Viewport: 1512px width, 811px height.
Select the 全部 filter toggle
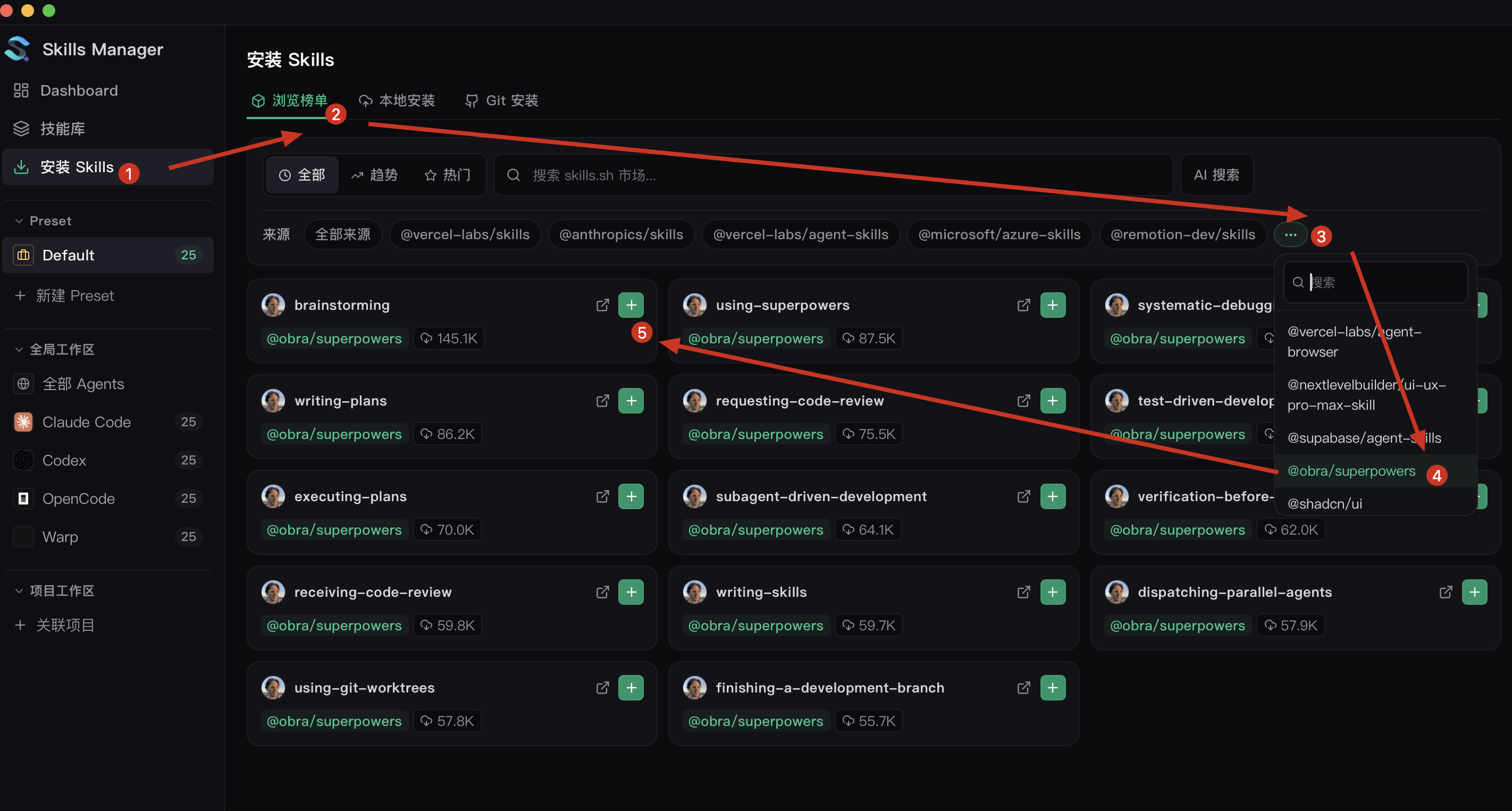point(301,175)
